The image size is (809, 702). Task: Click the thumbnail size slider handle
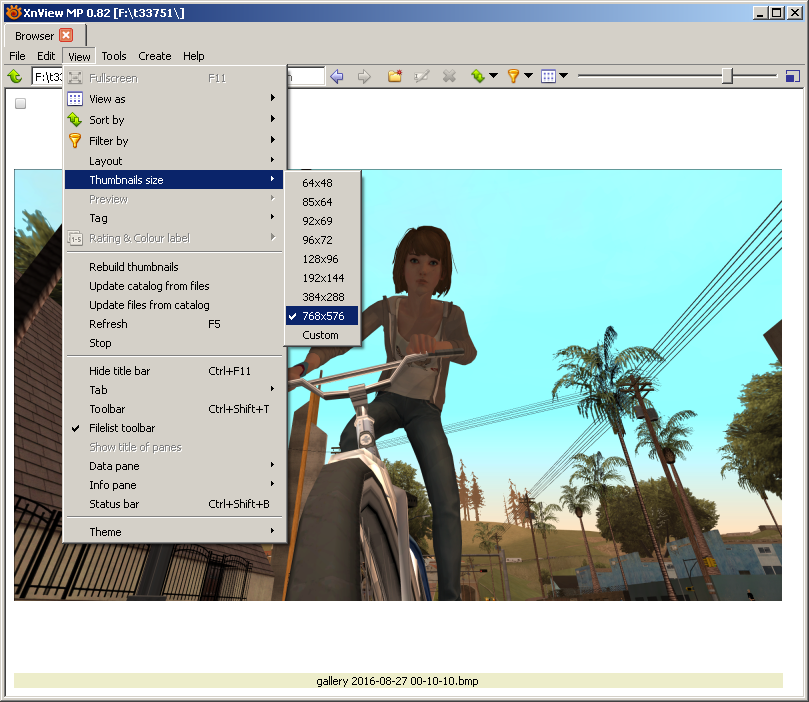click(x=729, y=77)
